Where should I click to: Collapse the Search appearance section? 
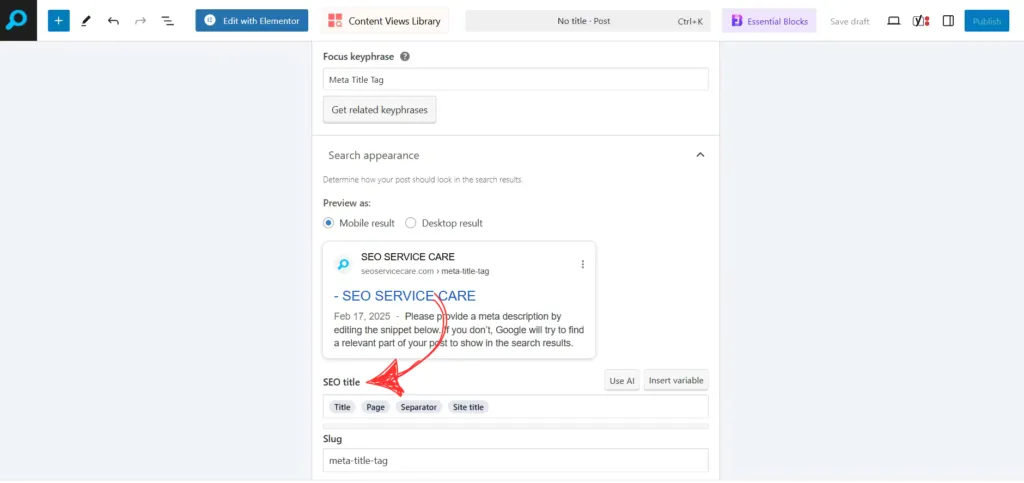700,155
